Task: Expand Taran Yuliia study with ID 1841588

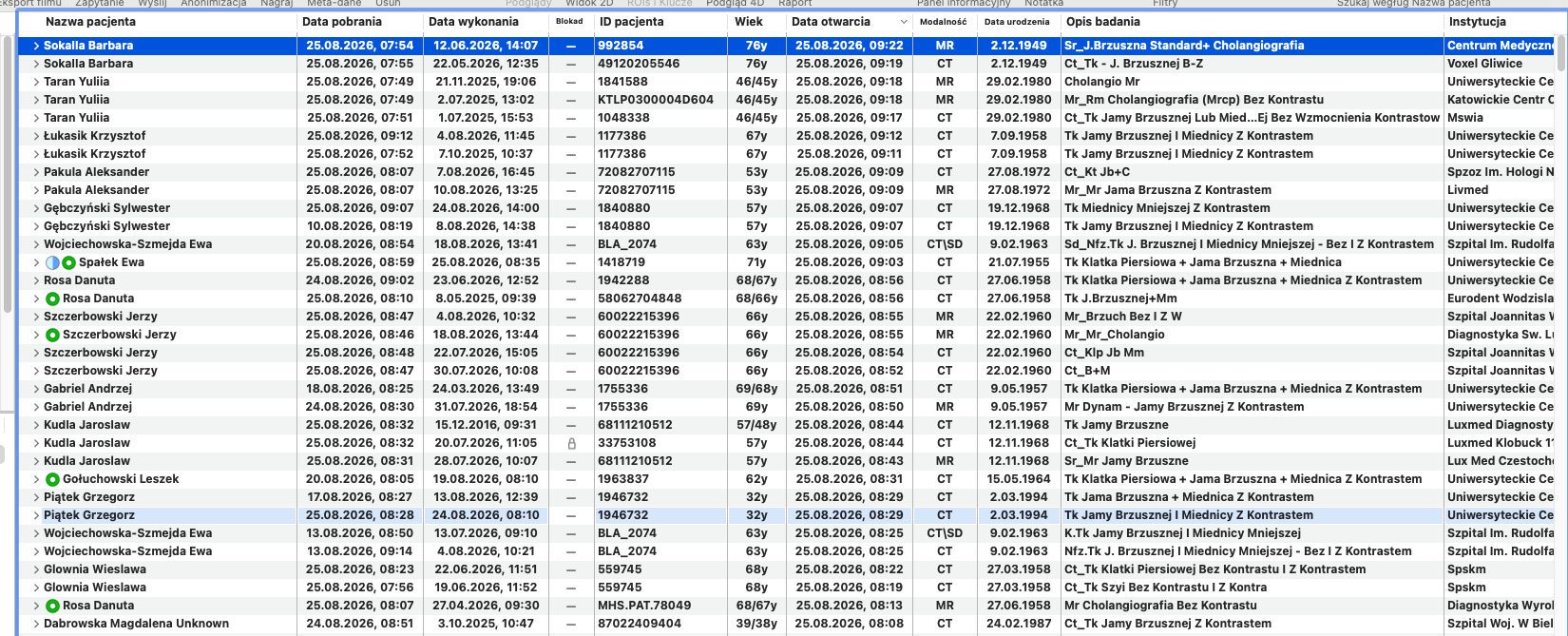Action: [36, 82]
